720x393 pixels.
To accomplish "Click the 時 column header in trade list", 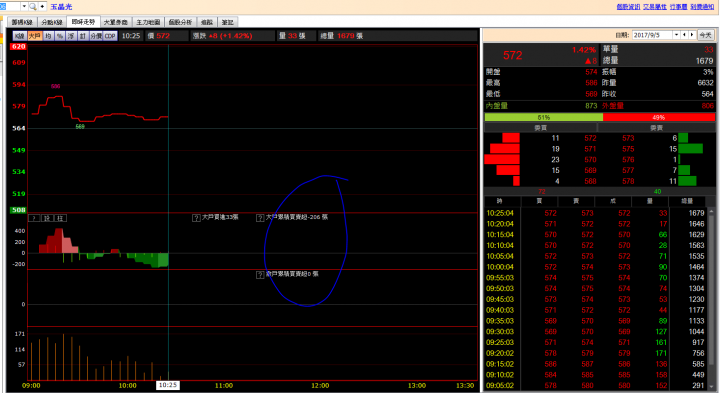I will pos(500,201).
